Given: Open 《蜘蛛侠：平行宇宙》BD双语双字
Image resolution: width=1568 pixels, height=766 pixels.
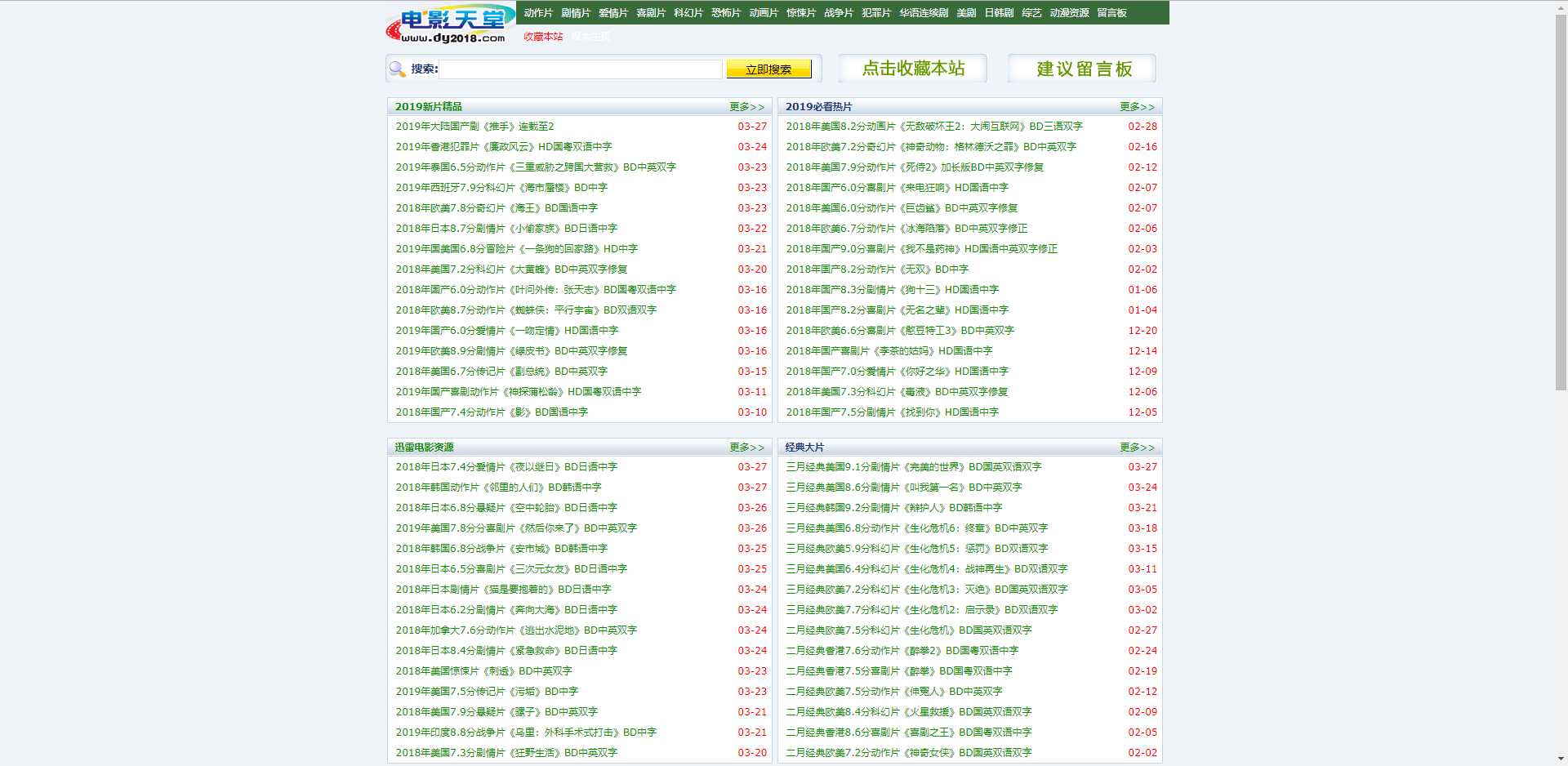Looking at the screenshot, I should pyautogui.click(x=526, y=310).
